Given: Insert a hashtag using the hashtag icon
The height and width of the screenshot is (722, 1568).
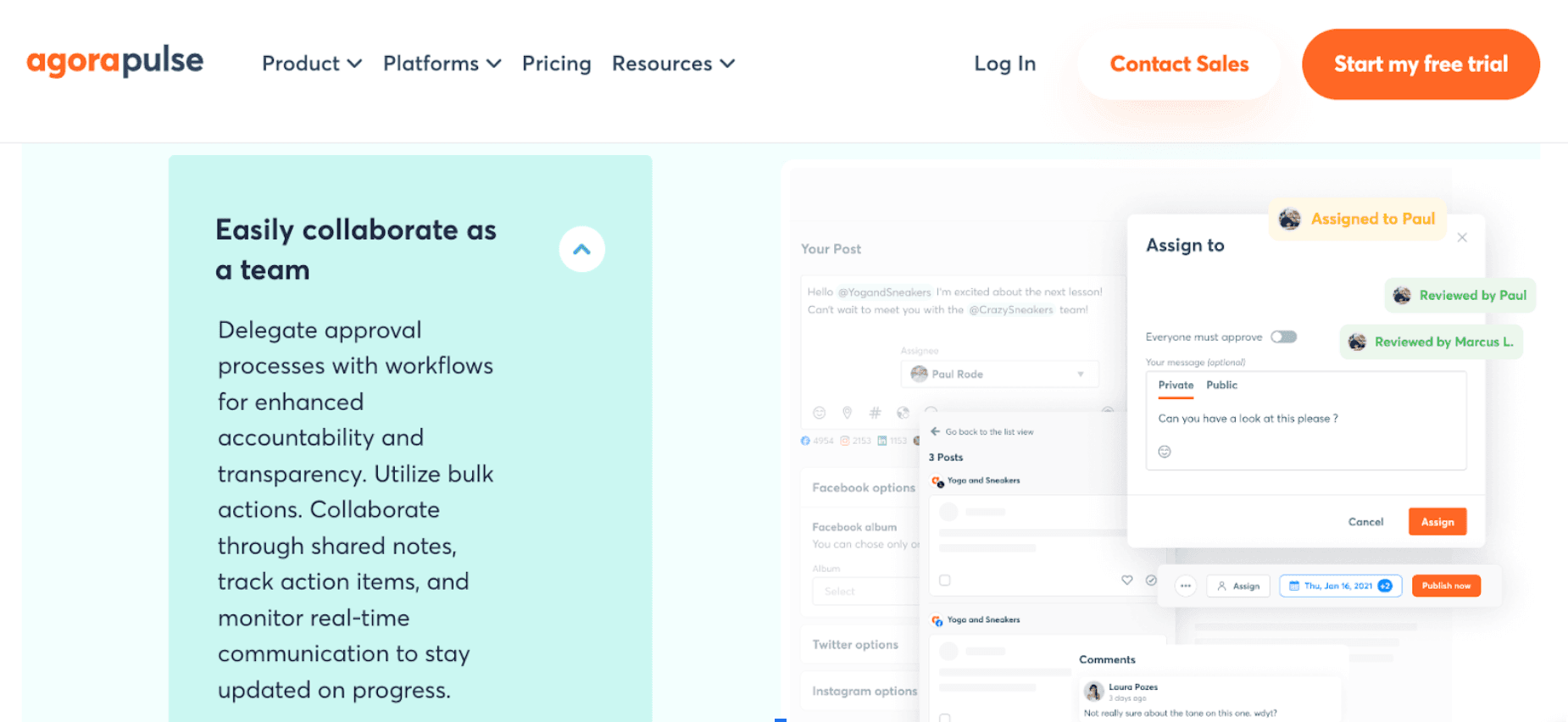Looking at the screenshot, I should click(x=876, y=413).
